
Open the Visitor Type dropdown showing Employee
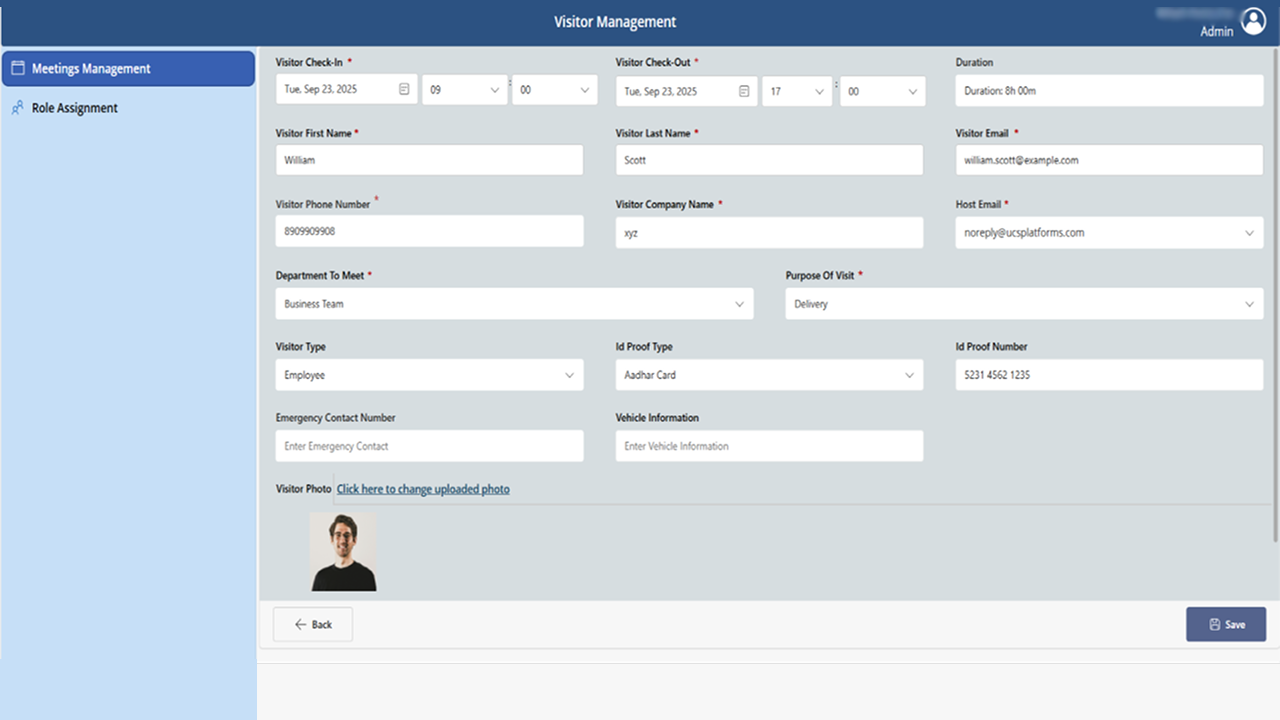(570, 374)
